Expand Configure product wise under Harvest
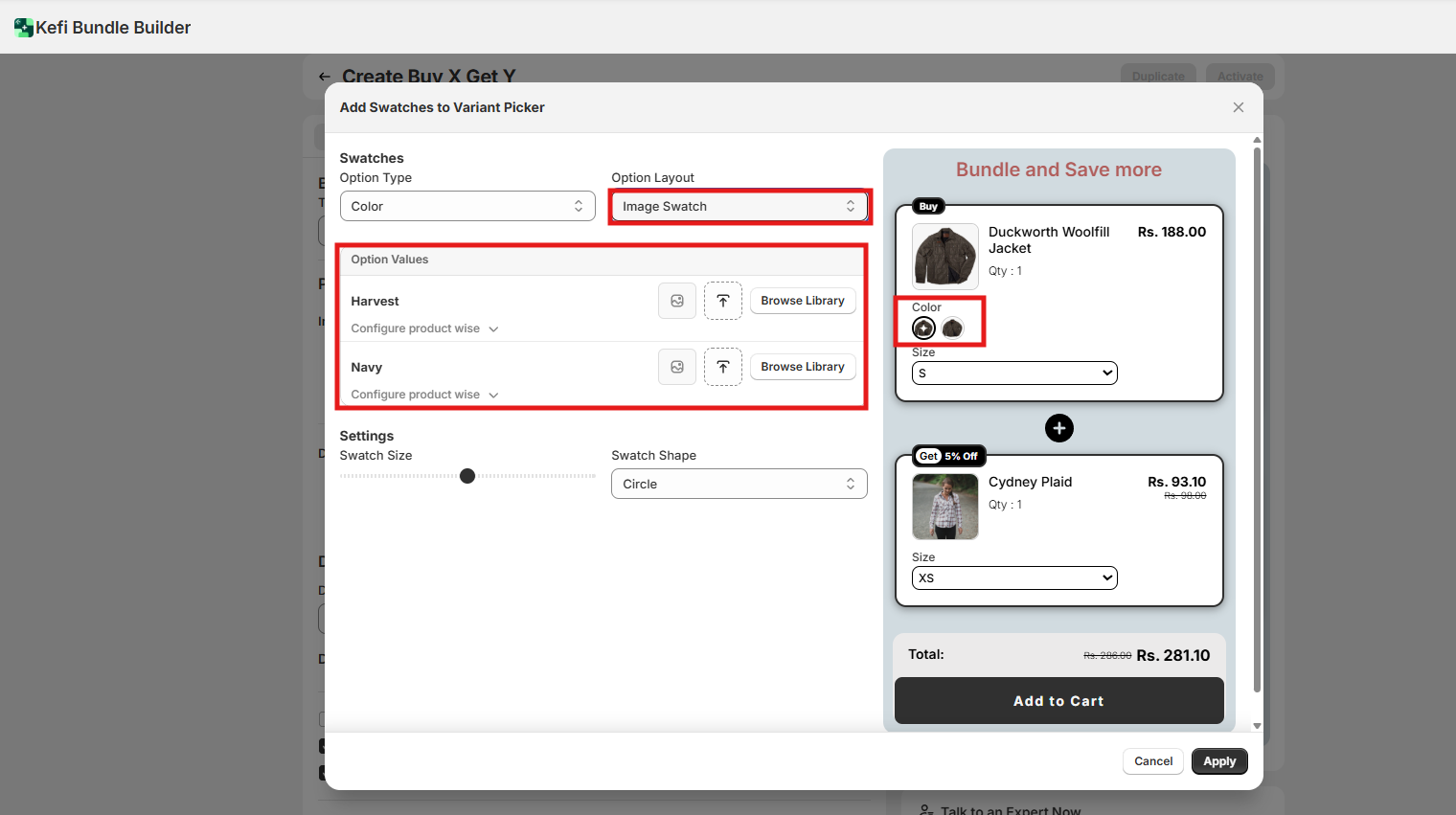Viewport: 1456px width, 815px height. click(424, 328)
